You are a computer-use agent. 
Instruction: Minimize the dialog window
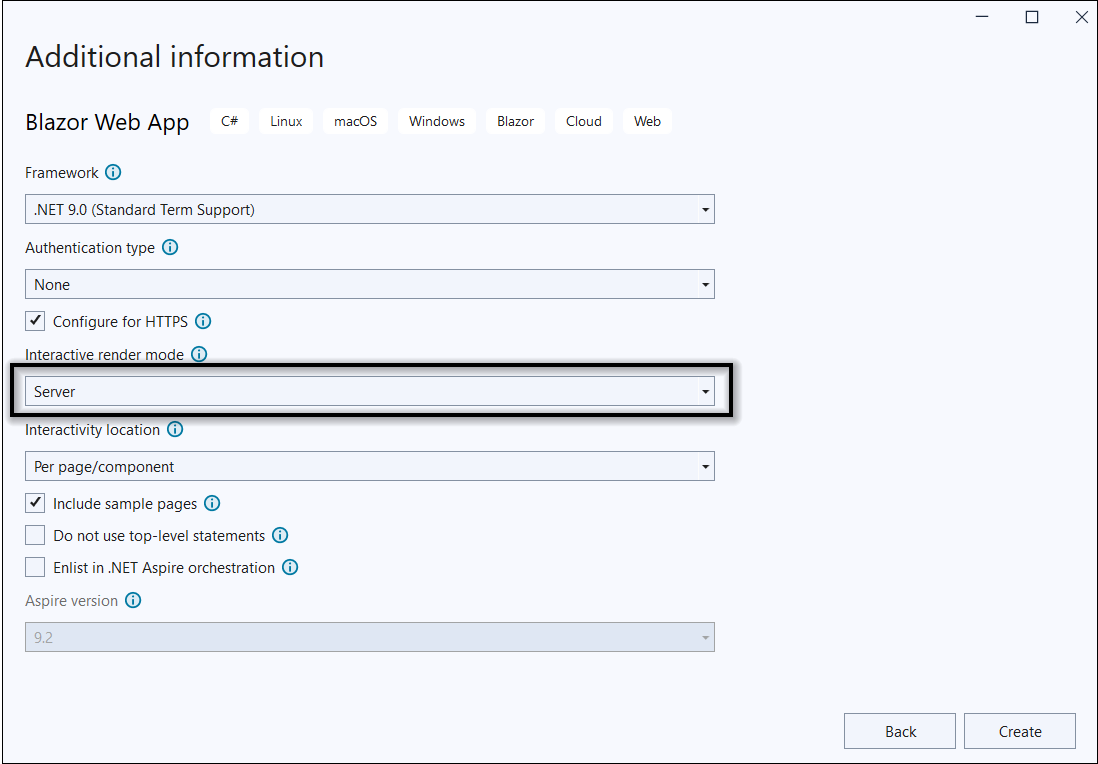pyautogui.click(x=982, y=17)
